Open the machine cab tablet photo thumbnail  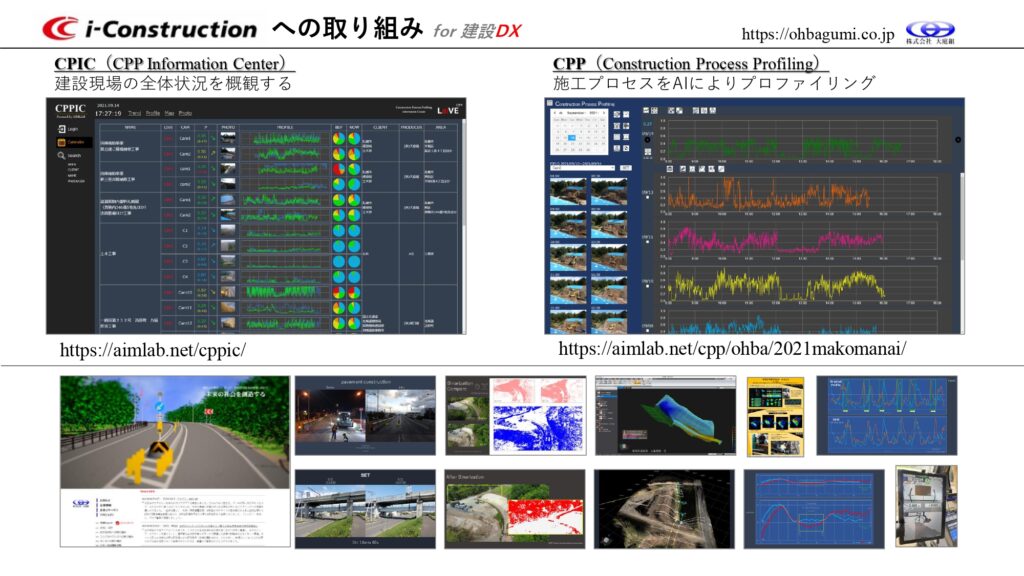point(926,506)
